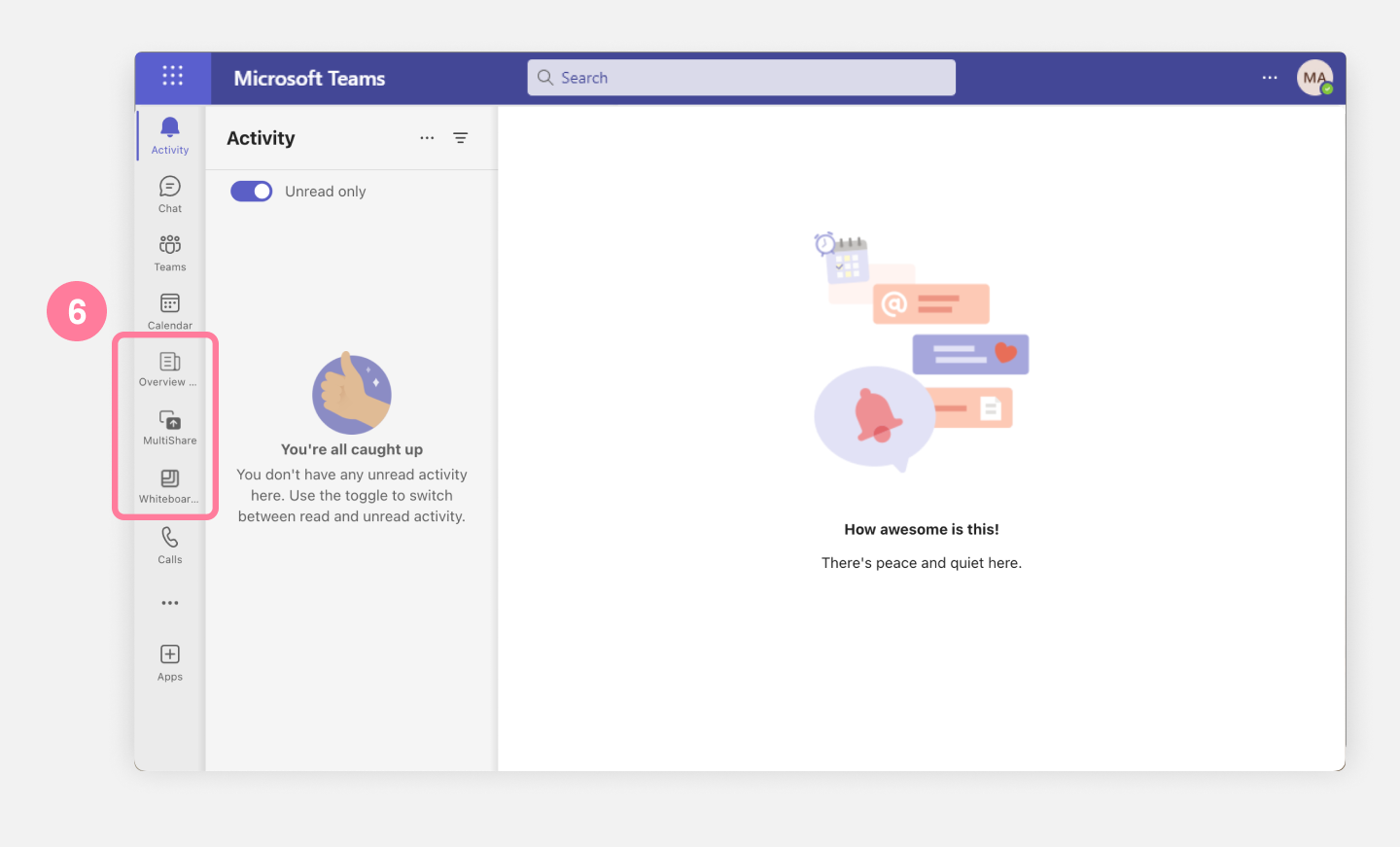This screenshot has height=847, width=1400.
Task: Click the Activity pane heading
Action: pyautogui.click(x=261, y=138)
